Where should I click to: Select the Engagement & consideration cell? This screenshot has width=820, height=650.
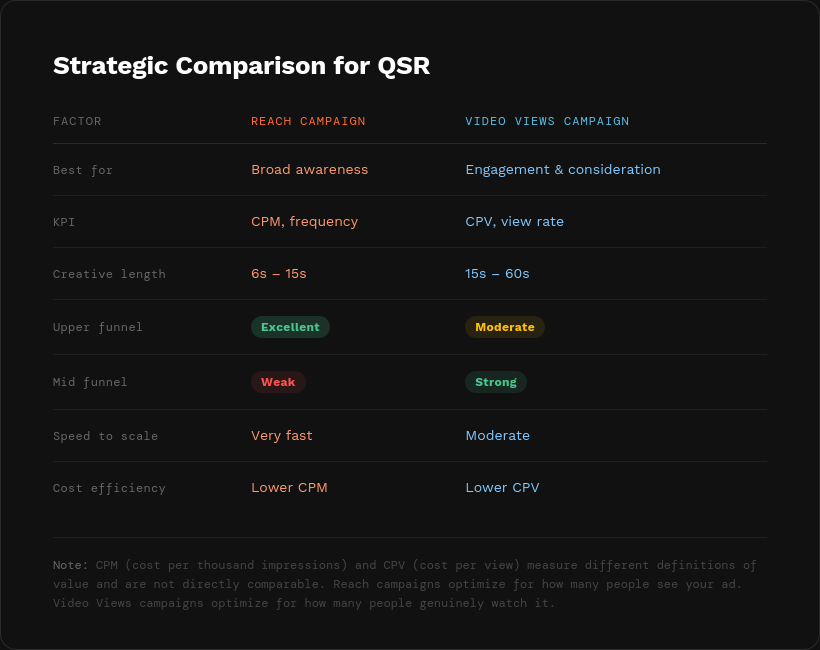click(x=563, y=170)
